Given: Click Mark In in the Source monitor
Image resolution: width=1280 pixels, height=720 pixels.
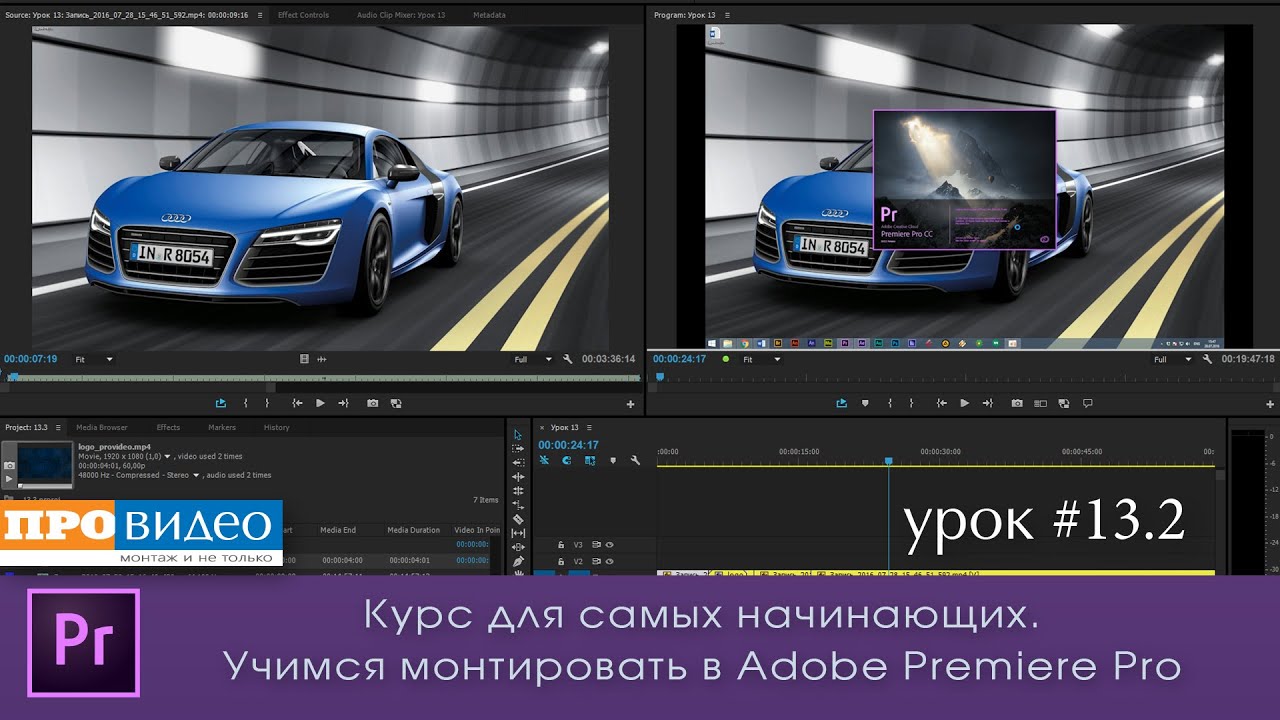Looking at the screenshot, I should point(246,403).
